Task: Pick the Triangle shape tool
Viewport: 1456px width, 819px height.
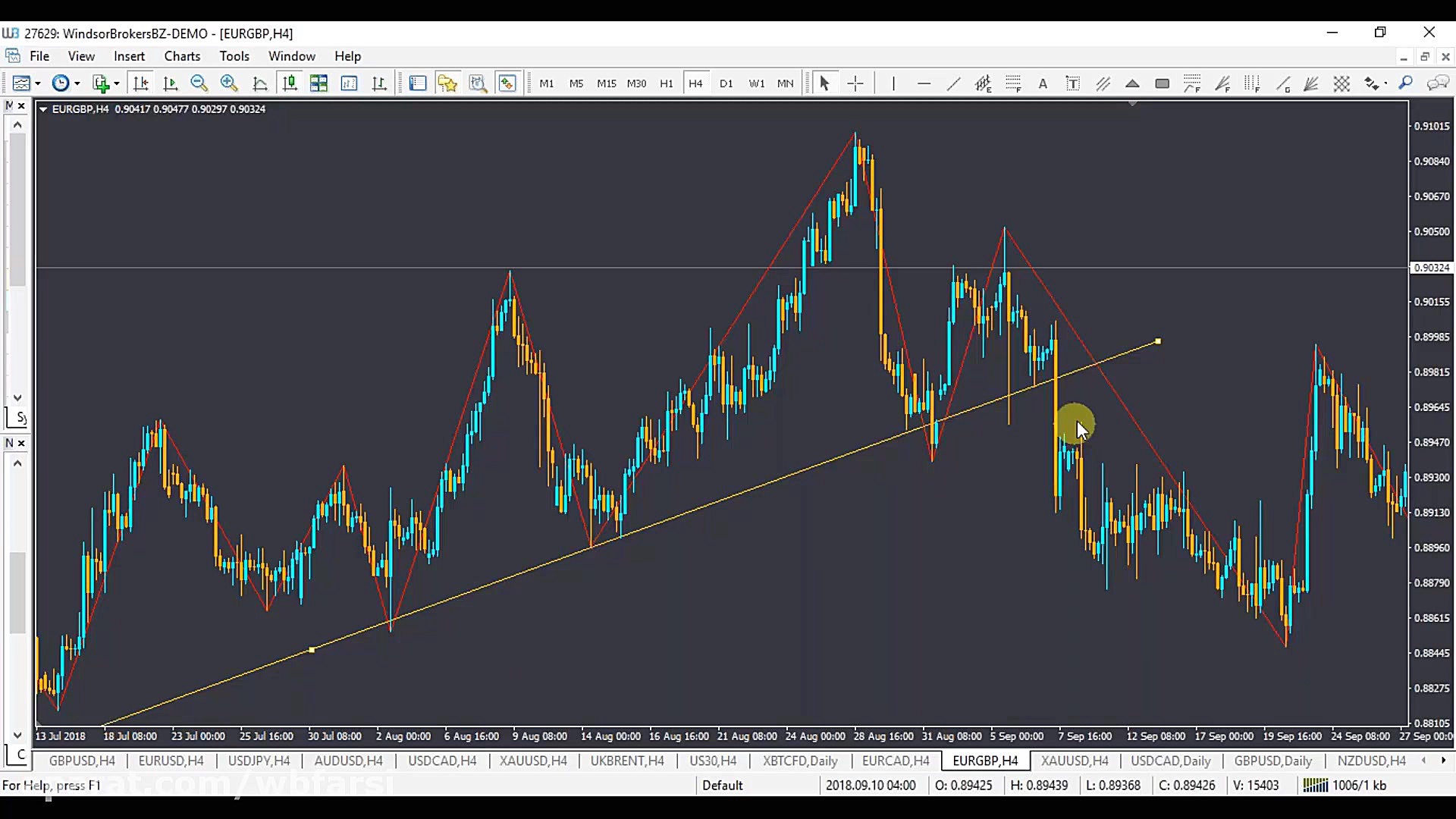Action: click(x=1132, y=83)
